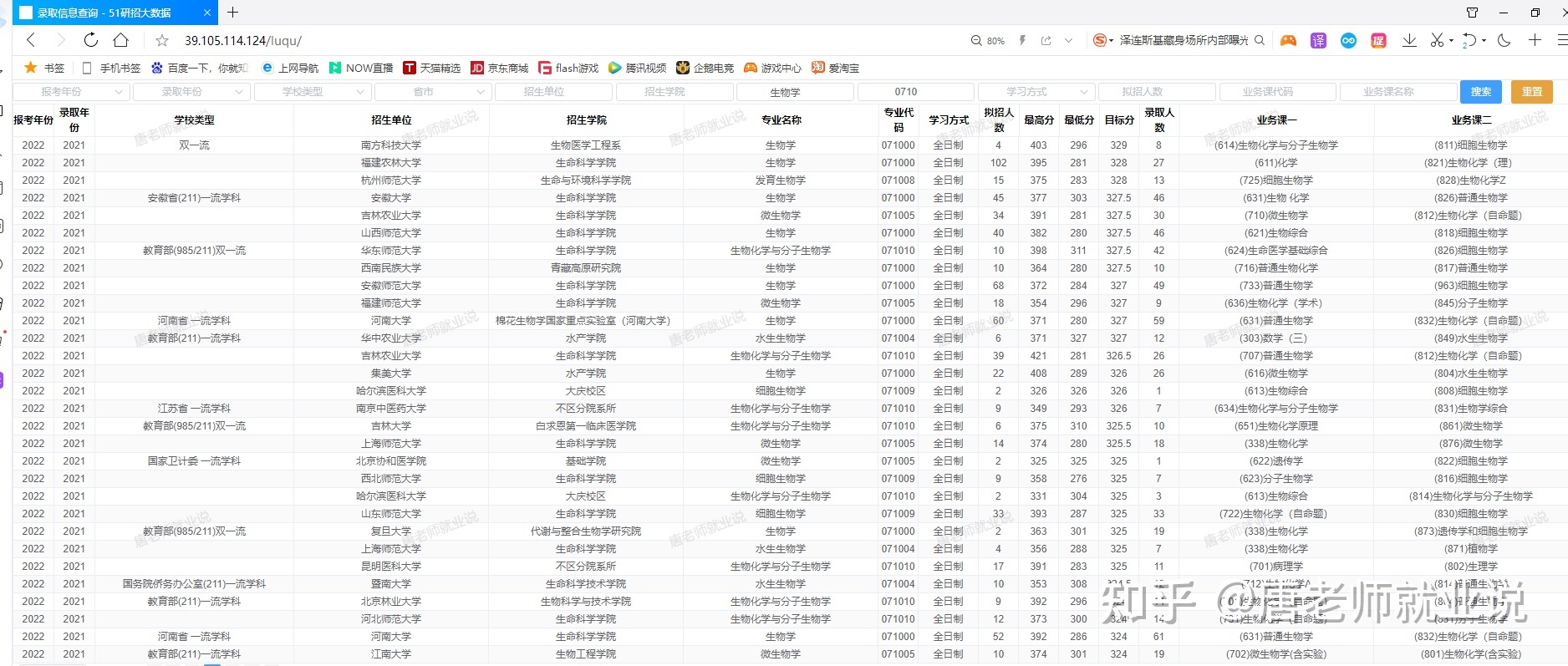The height and width of the screenshot is (666, 1568).
Task: Open the 腾讯视频 bookmark
Action: pyautogui.click(x=637, y=68)
